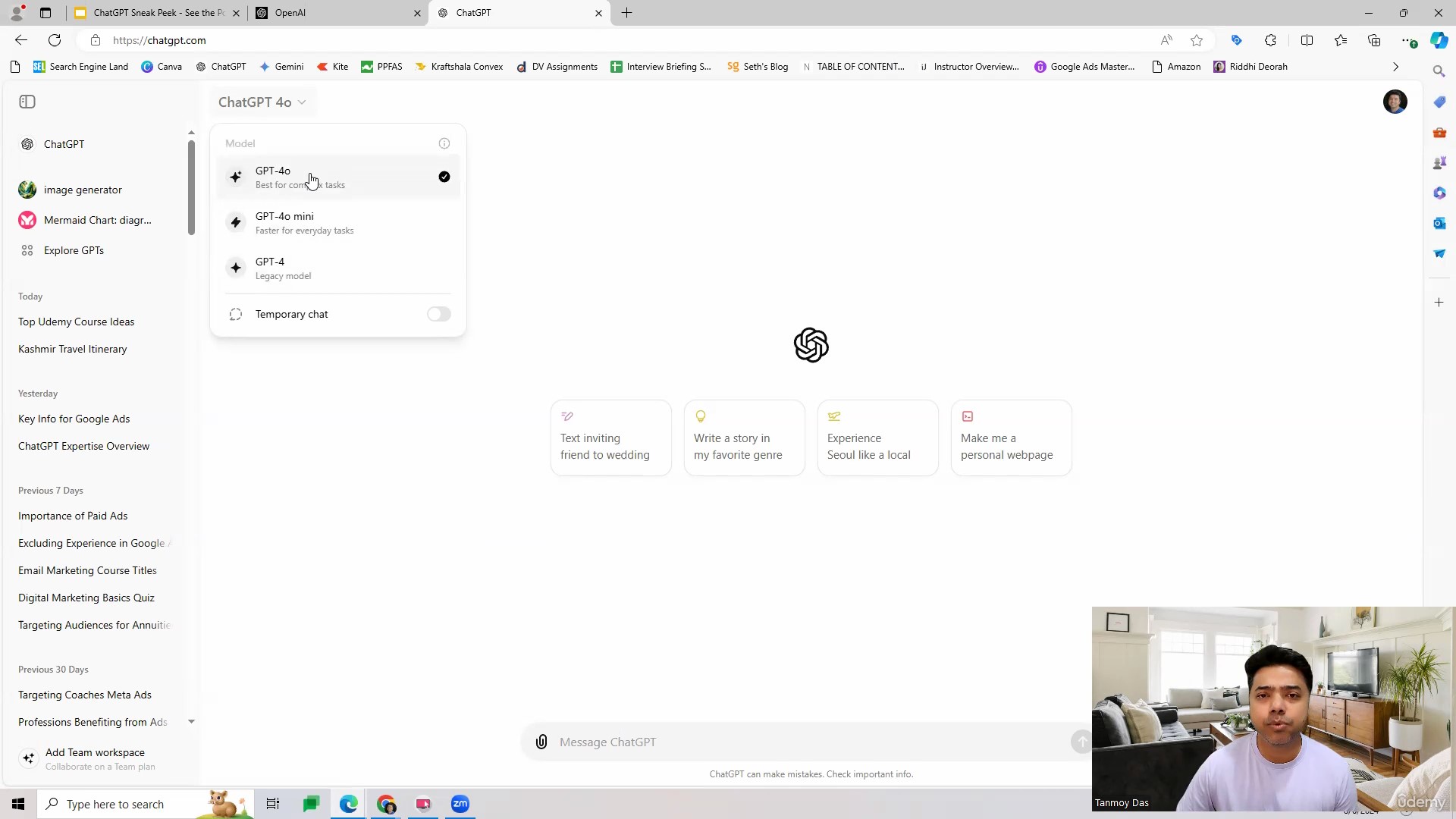The image size is (1456, 819).
Task: Launch Google Chrome from taskbar
Action: point(386,804)
